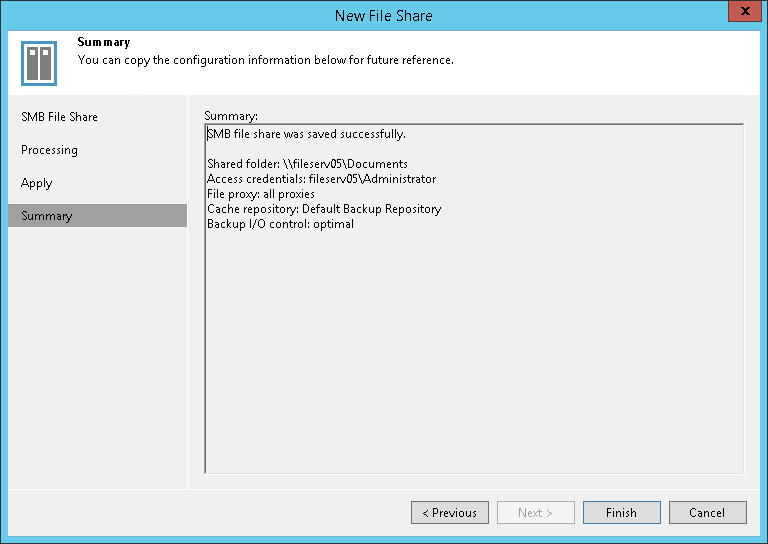Click the 'Backup I/O control: optimal' line

[x=280, y=224]
